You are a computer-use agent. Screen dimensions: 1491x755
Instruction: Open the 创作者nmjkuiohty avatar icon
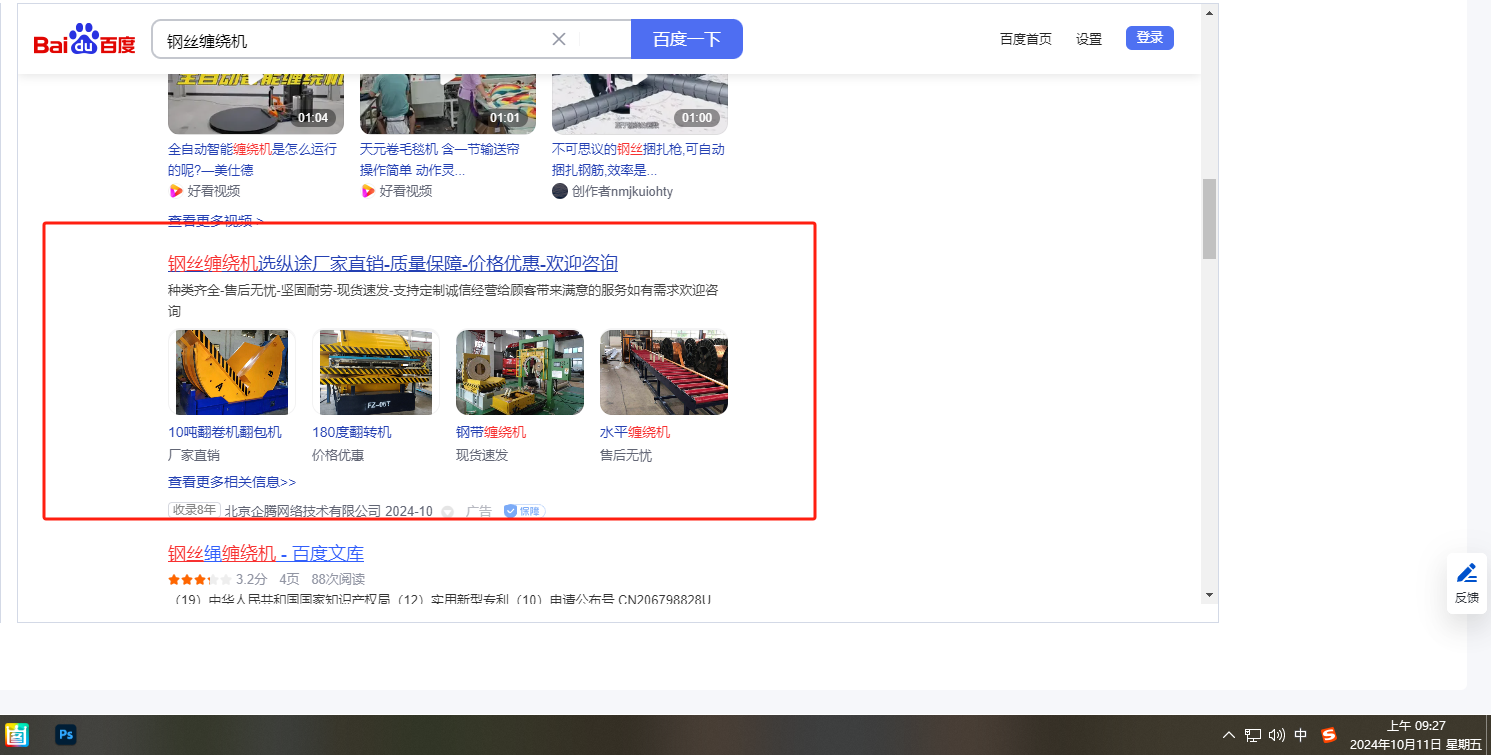[560, 191]
